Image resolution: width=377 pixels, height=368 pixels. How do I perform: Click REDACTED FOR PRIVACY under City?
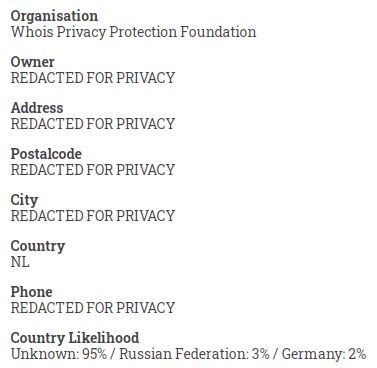[93, 216]
